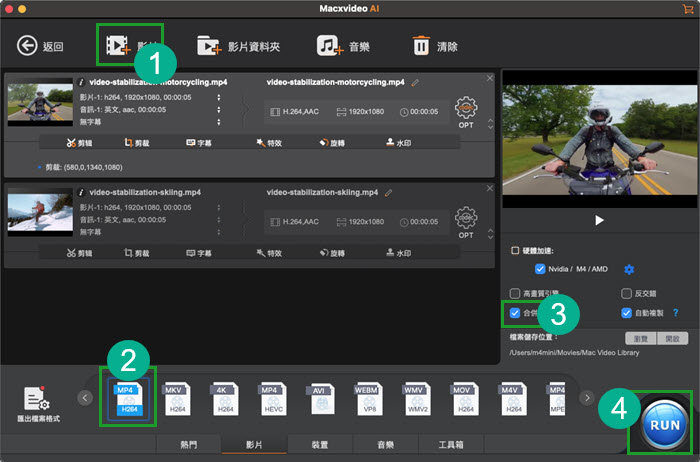Viewport: 700px width, 462px height.
Task: Select the WMV WMV2 format
Action: pyautogui.click(x=417, y=398)
